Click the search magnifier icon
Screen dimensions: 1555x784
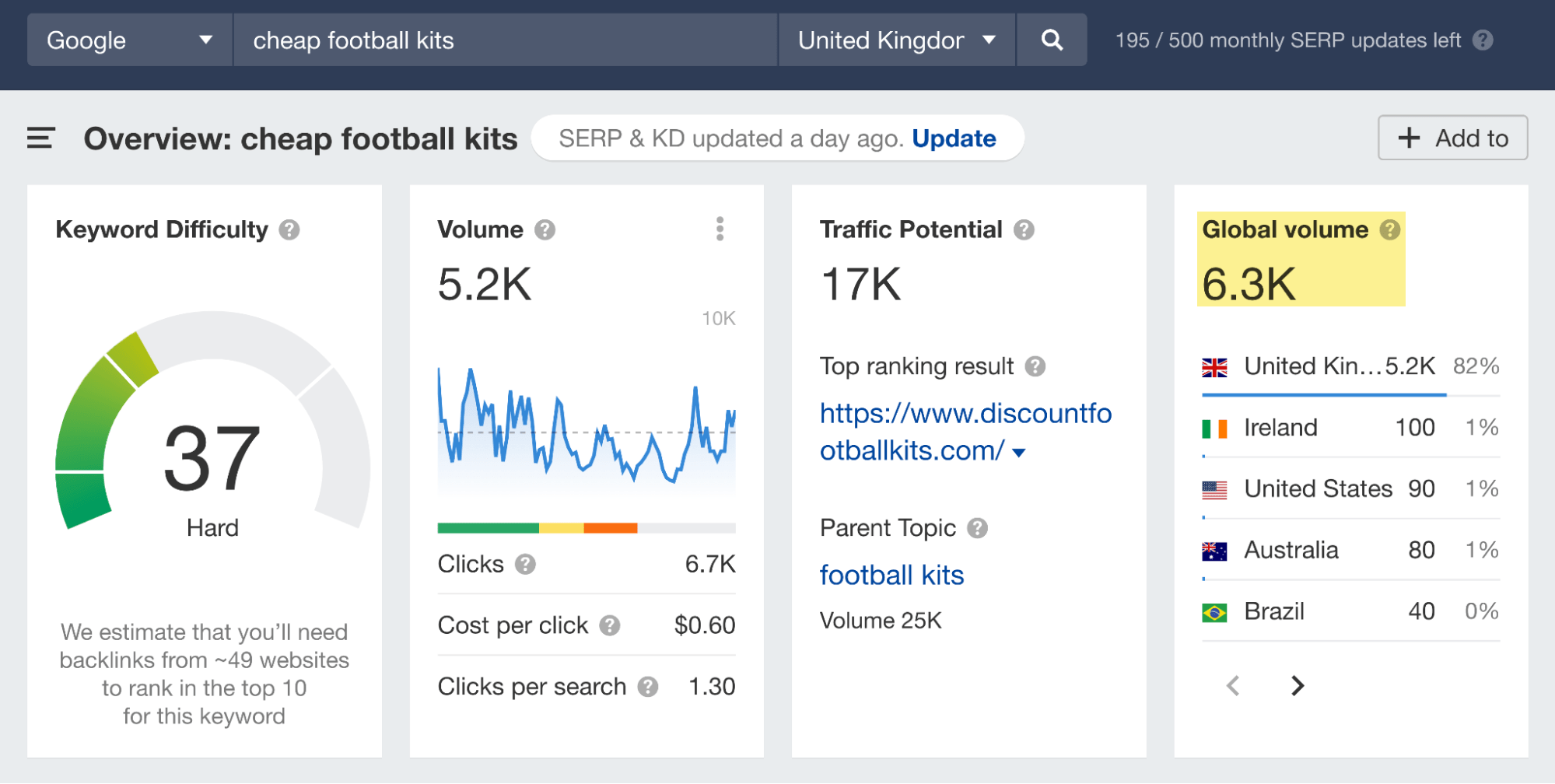click(1052, 40)
